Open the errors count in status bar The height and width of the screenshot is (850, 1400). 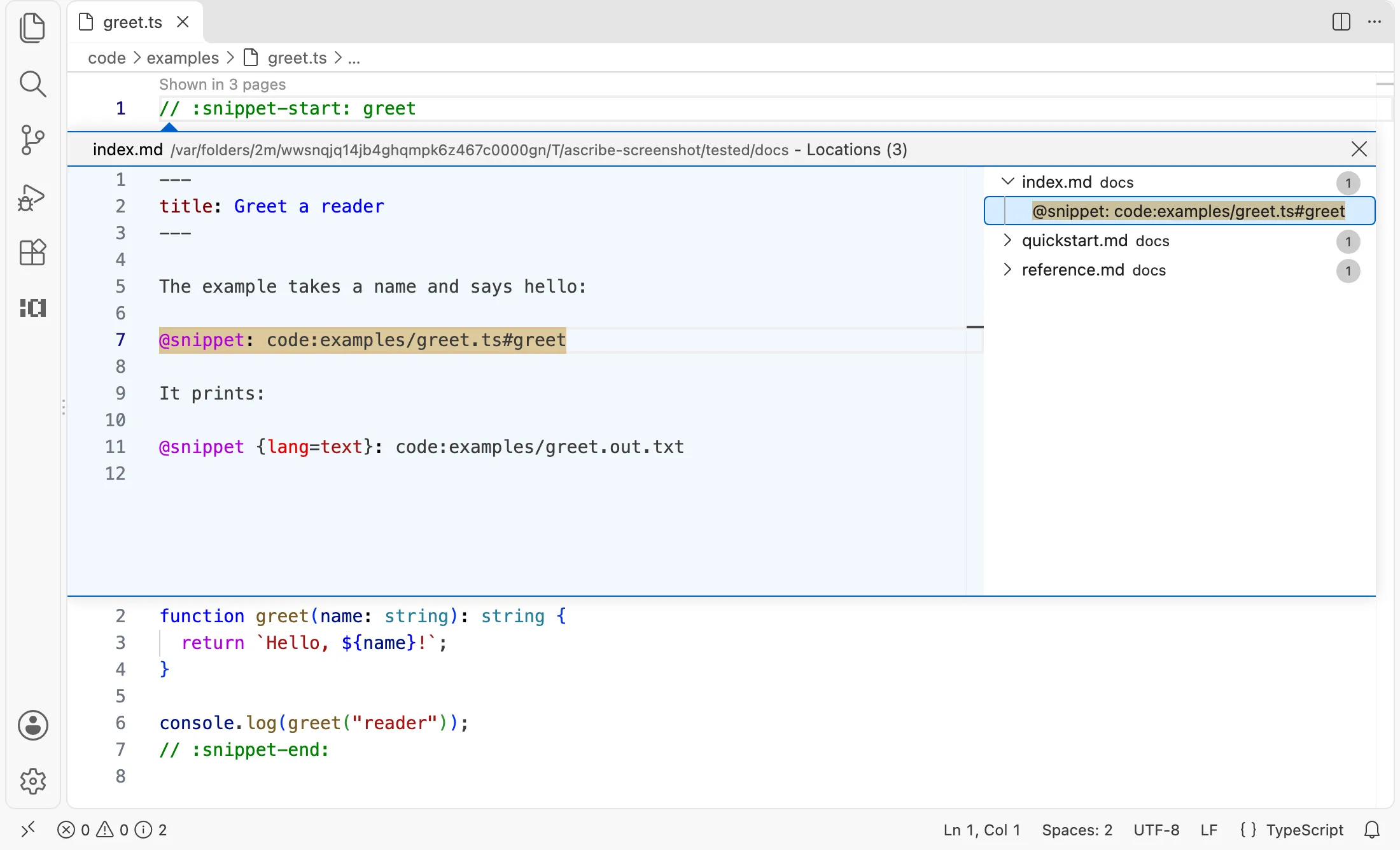coord(73,830)
